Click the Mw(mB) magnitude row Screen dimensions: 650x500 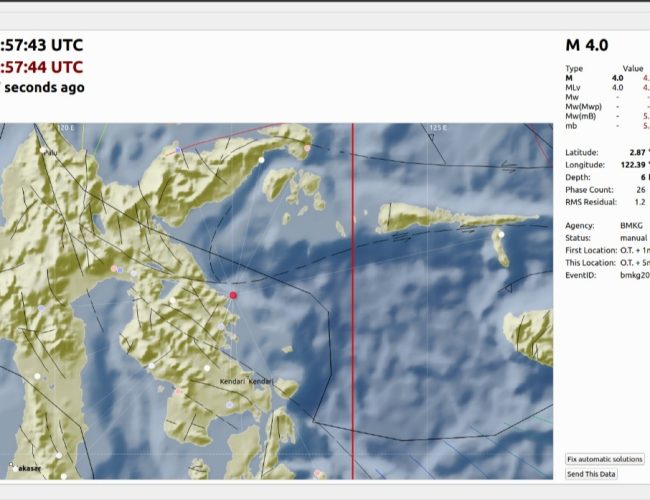[607, 116]
